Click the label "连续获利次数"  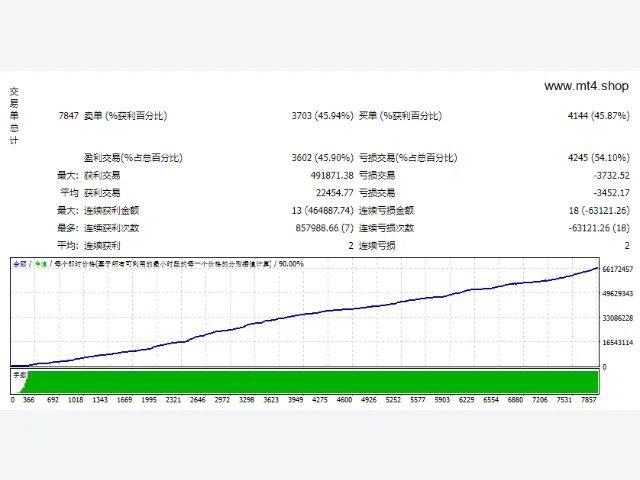tap(111, 228)
